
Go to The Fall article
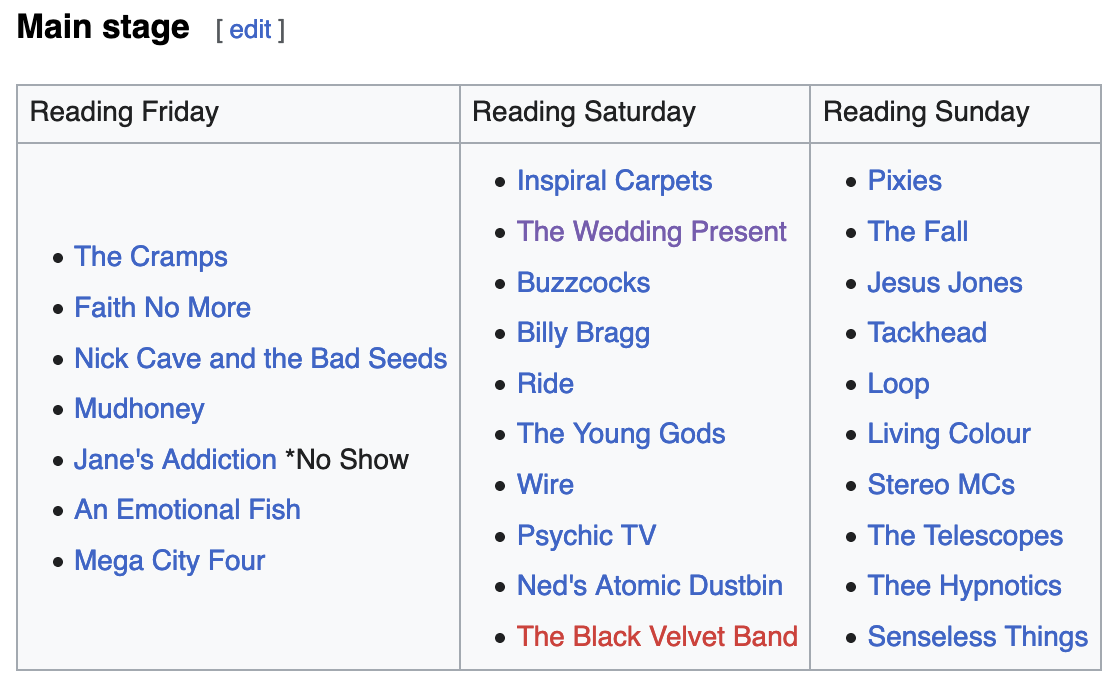click(x=917, y=232)
